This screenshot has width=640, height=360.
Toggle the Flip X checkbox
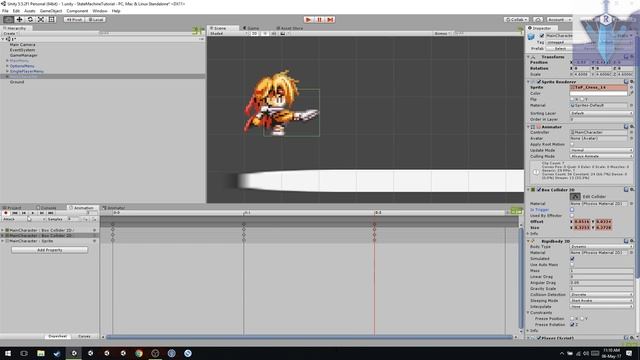tap(572, 99)
